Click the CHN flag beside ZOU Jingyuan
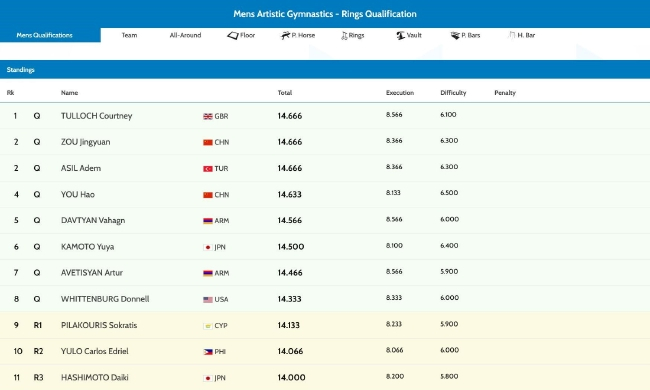 [208, 143]
